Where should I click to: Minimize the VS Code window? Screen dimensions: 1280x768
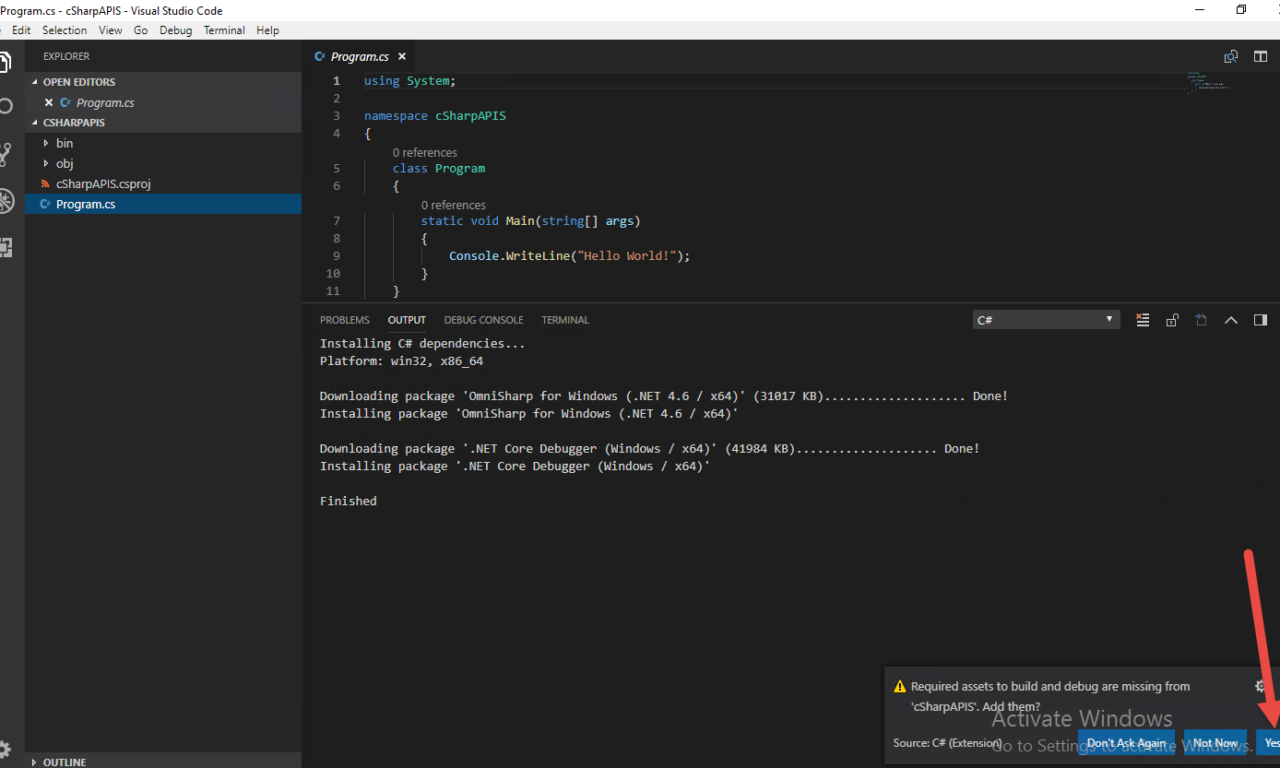[x=1199, y=10]
